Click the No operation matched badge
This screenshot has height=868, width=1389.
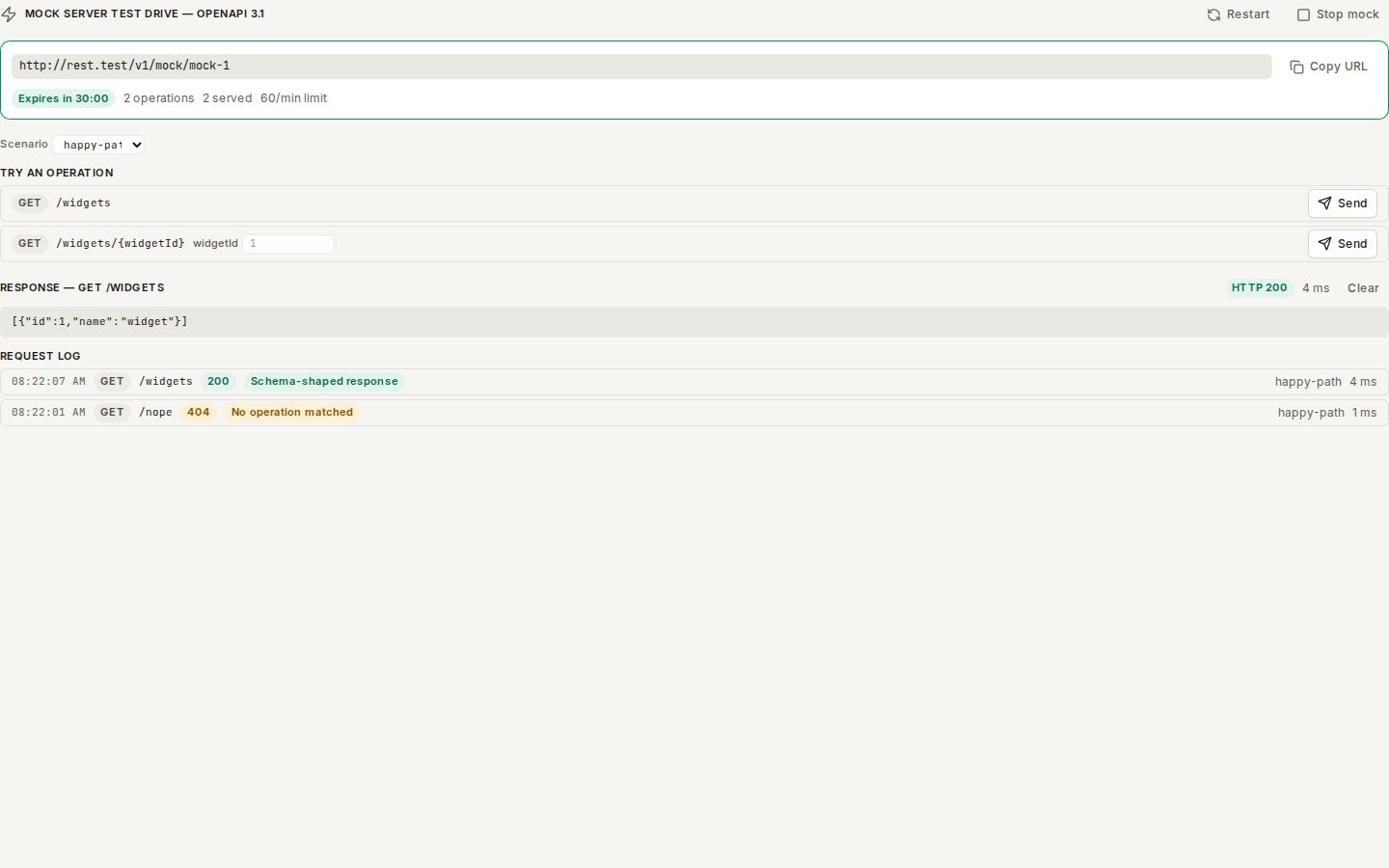click(x=292, y=413)
